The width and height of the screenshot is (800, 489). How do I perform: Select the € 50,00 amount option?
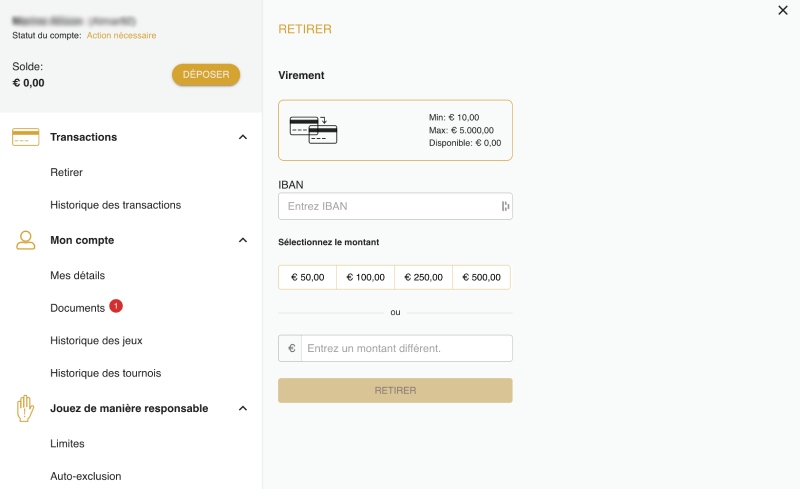(308, 277)
